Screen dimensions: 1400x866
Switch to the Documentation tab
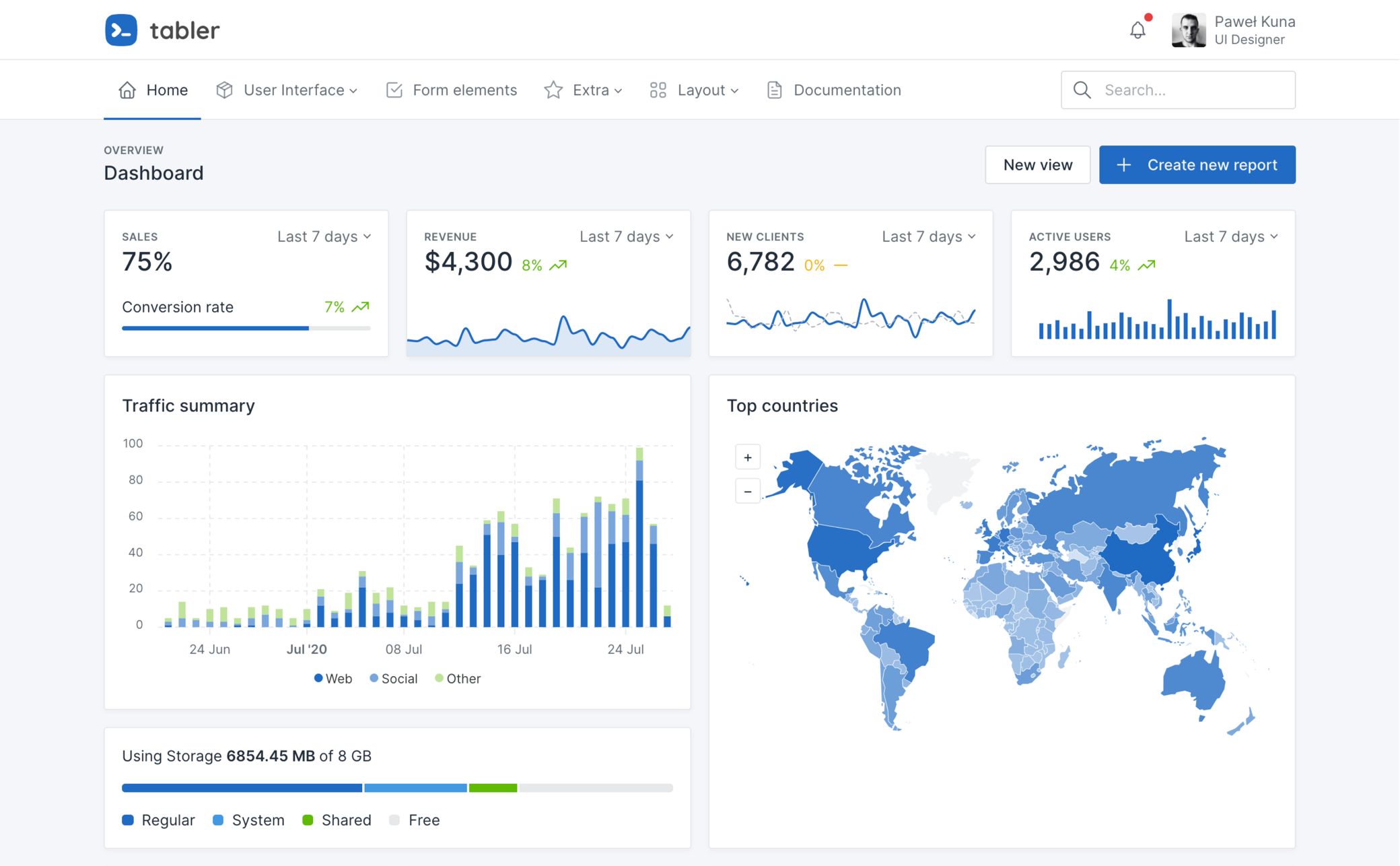tap(847, 90)
